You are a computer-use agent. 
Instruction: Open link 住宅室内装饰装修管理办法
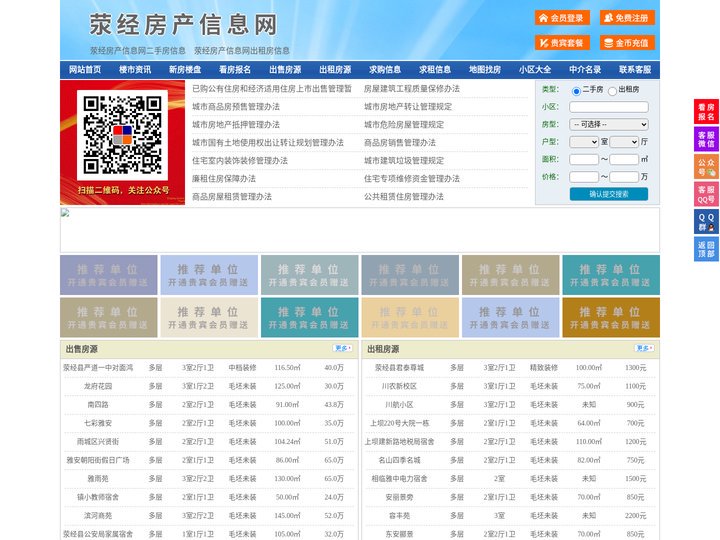click(240, 161)
